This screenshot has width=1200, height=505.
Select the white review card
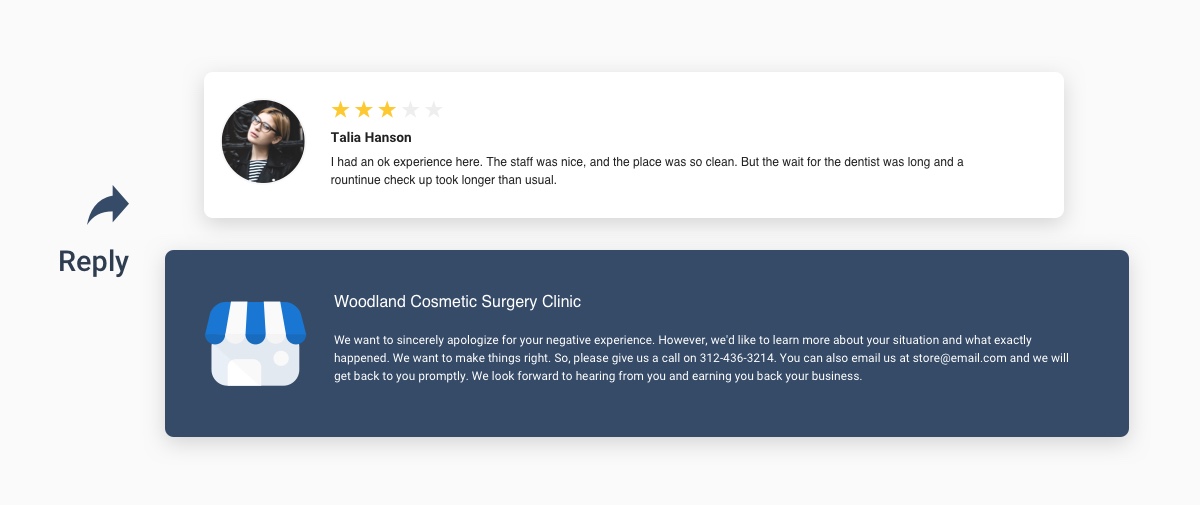click(x=634, y=145)
